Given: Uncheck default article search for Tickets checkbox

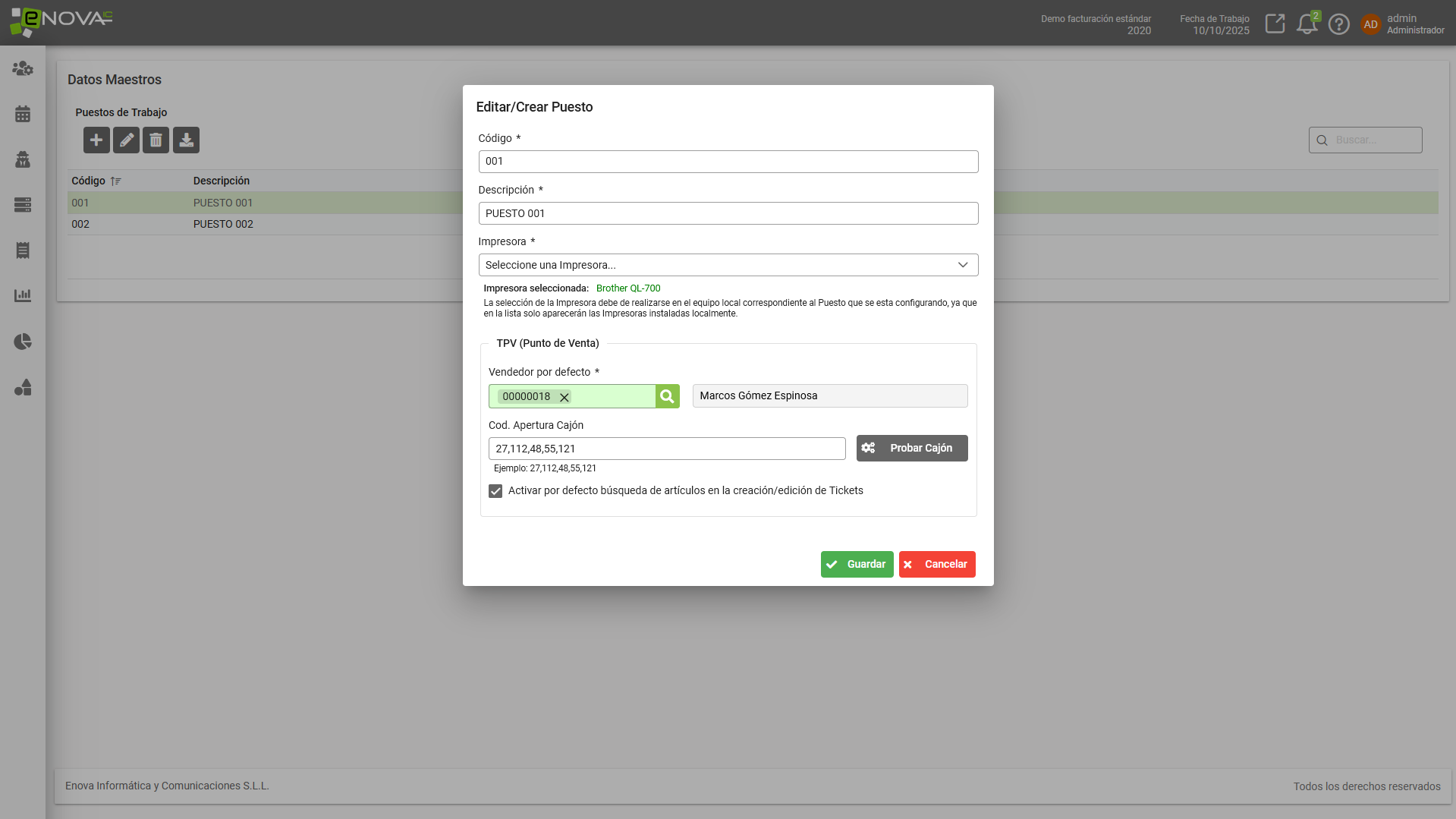Looking at the screenshot, I should point(495,491).
